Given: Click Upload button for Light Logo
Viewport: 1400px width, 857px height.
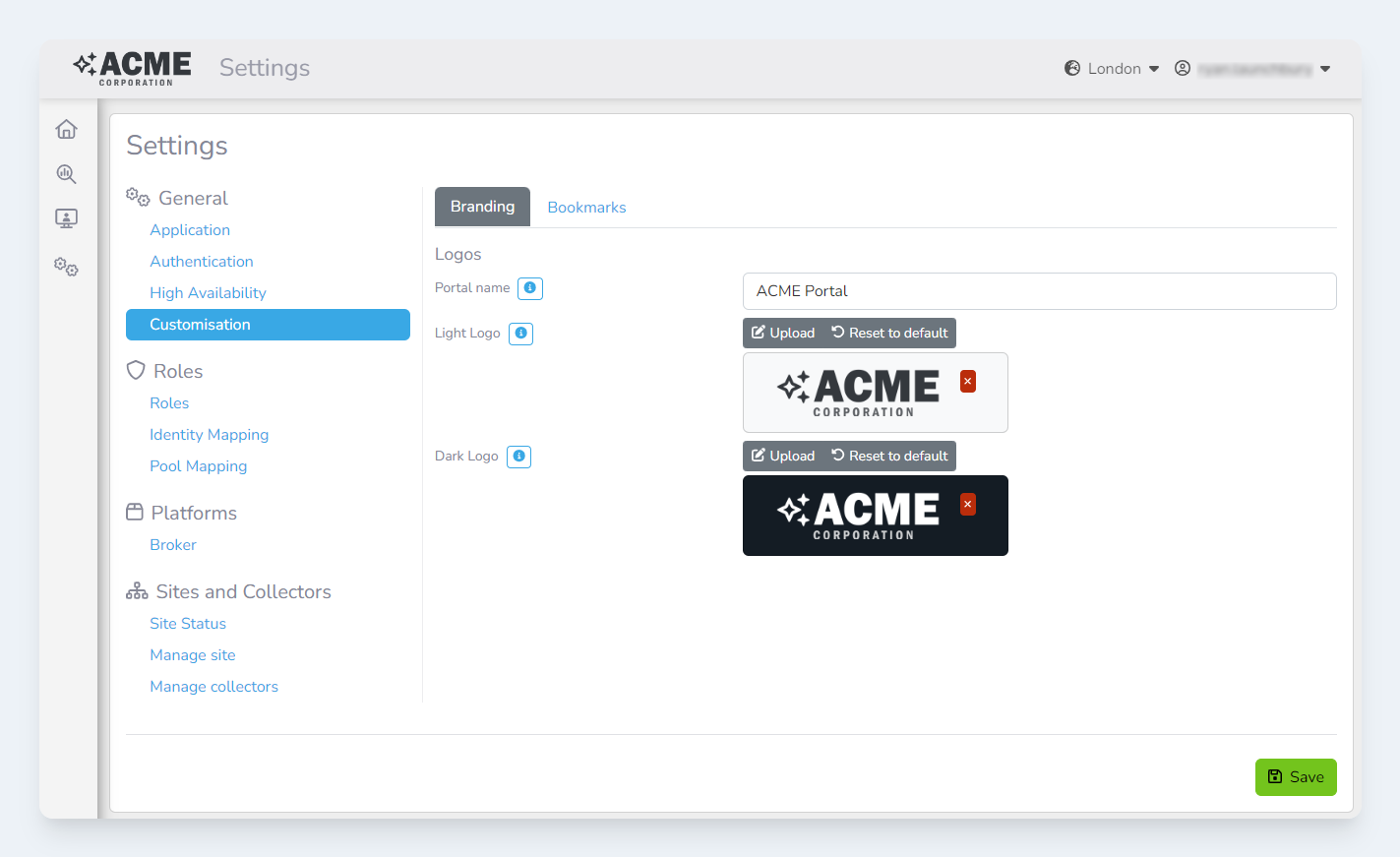Looking at the screenshot, I should 783,334.
